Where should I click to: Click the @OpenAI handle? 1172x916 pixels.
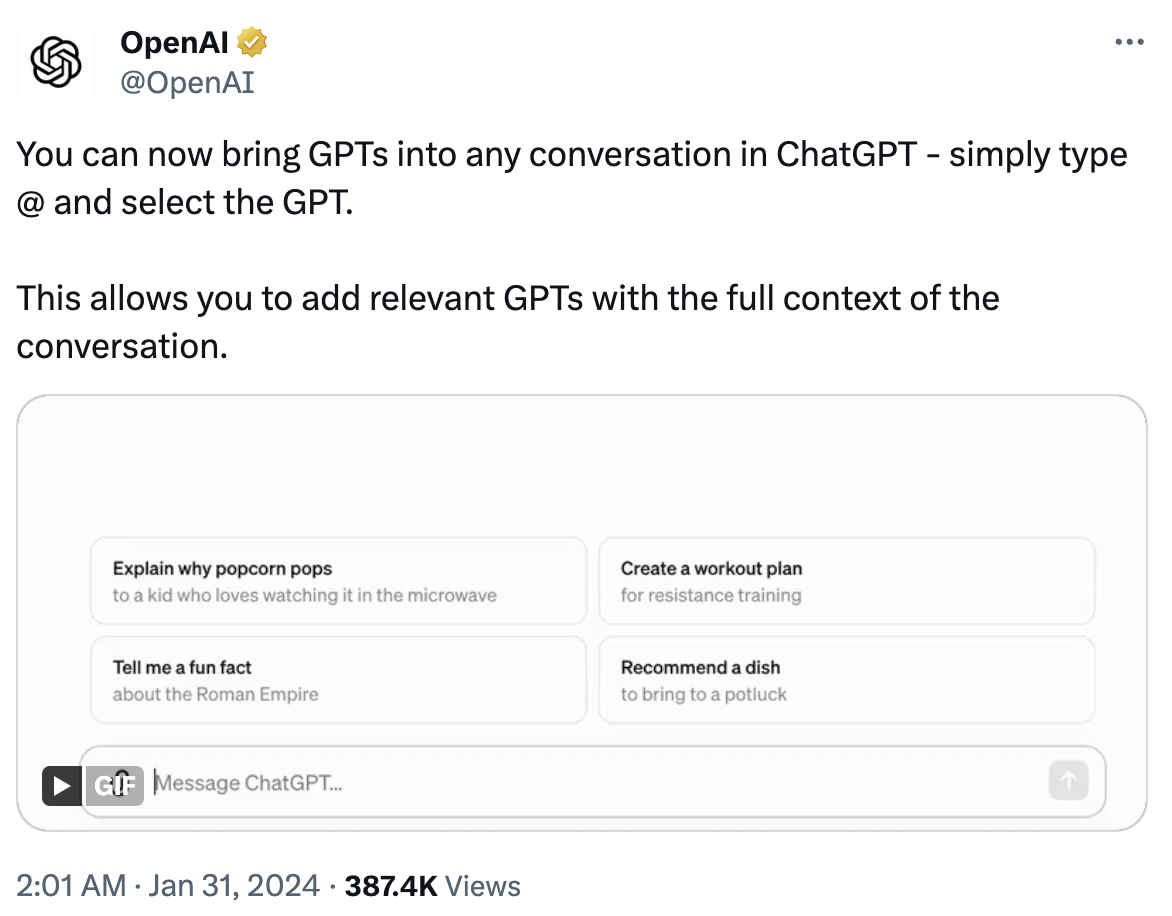click(187, 83)
